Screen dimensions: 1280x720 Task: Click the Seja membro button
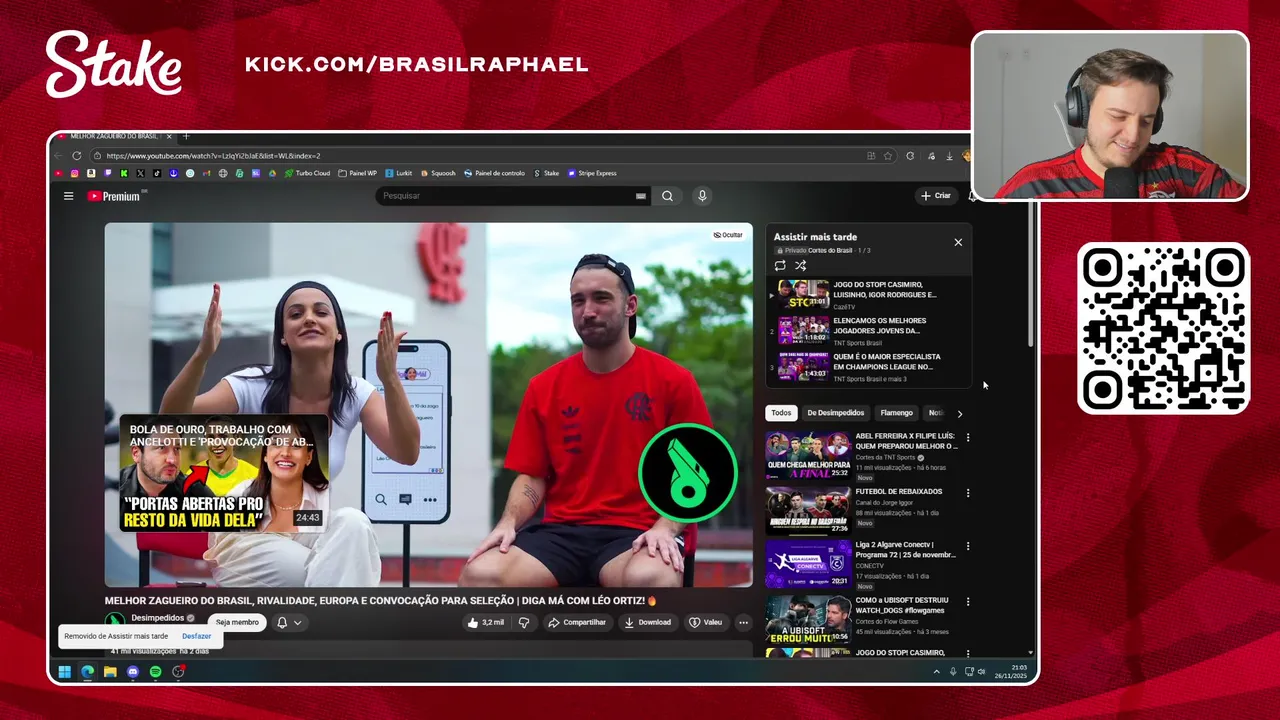click(237, 622)
